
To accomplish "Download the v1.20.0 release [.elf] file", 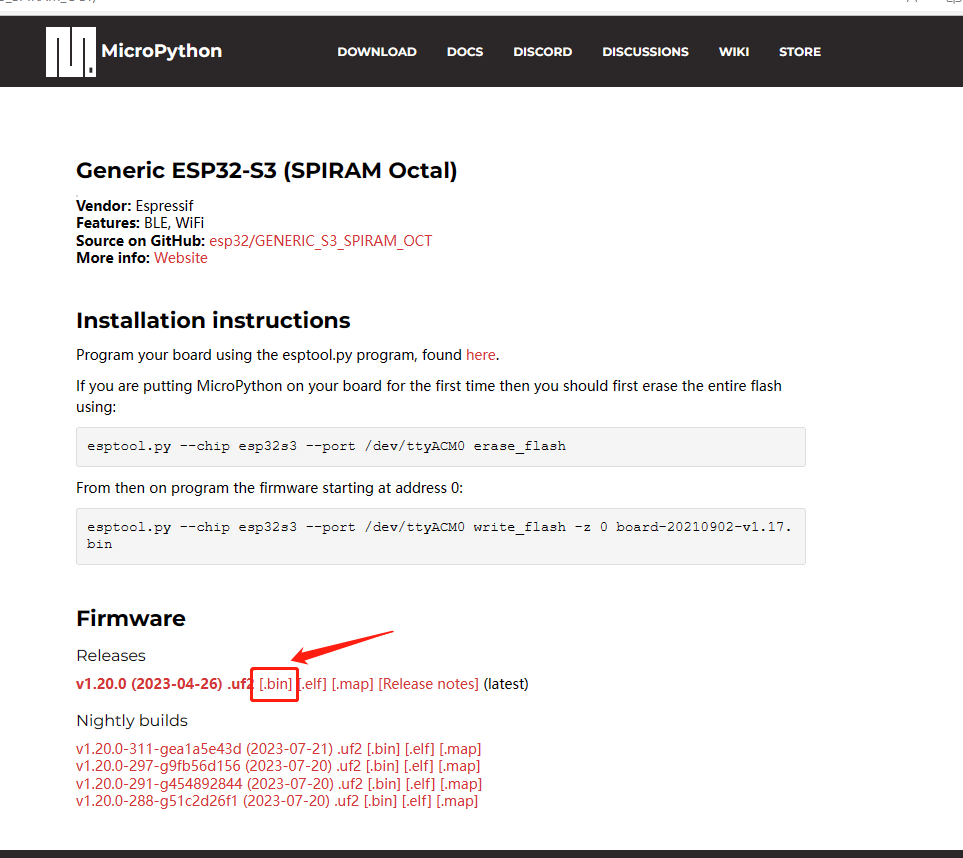I will 313,684.
